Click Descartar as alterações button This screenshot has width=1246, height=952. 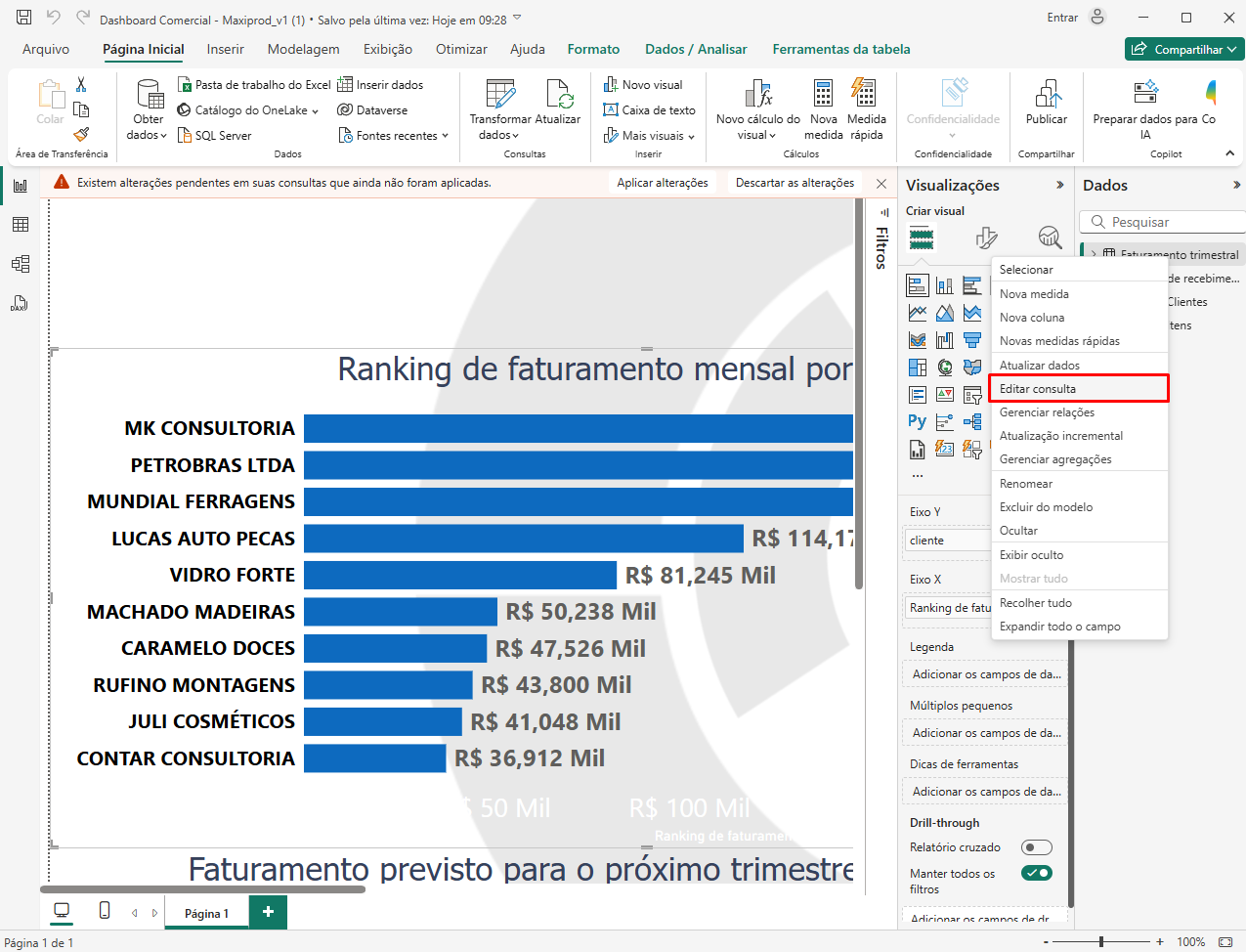795,183
